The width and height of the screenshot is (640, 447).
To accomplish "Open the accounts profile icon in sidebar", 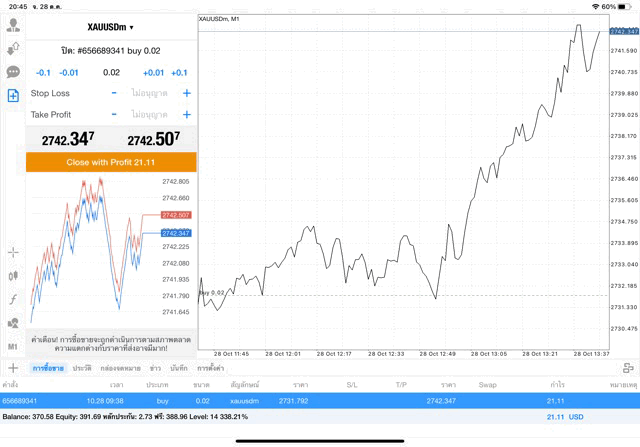I will click(x=13, y=25).
